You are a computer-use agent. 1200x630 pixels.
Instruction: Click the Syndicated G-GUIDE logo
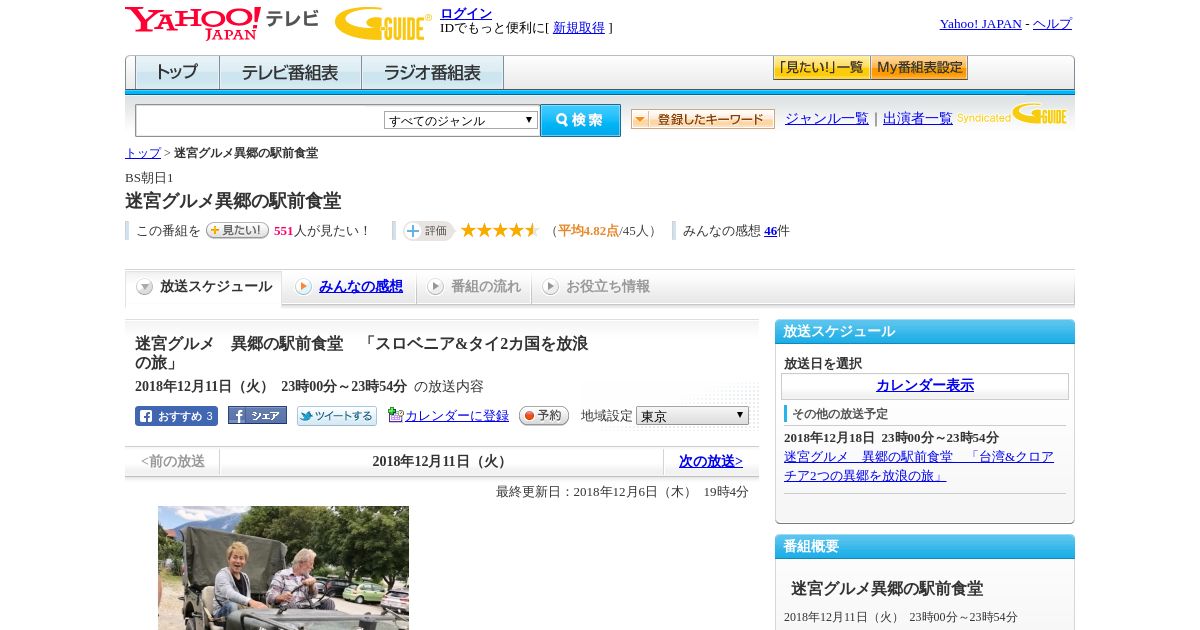click(1012, 114)
